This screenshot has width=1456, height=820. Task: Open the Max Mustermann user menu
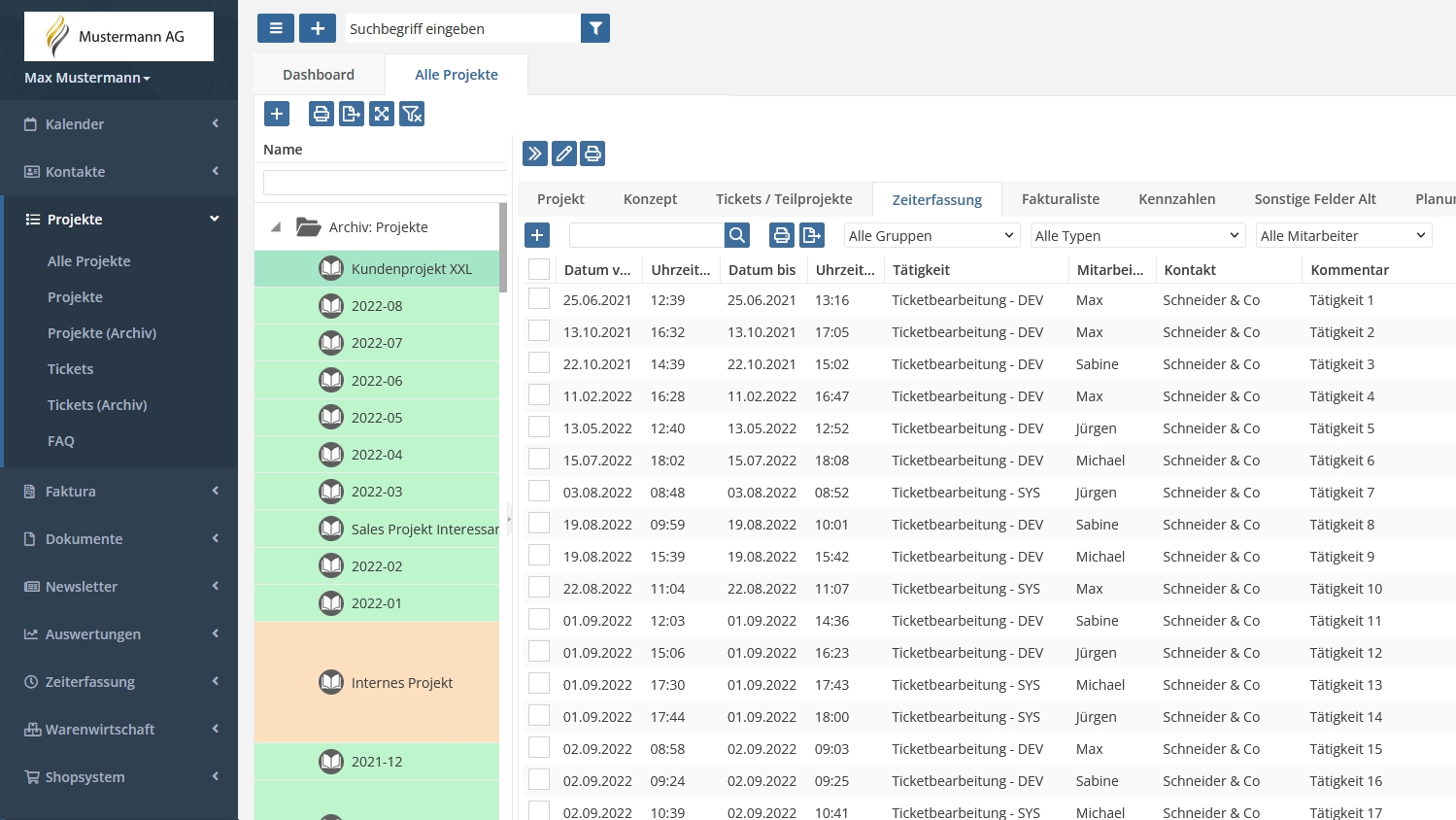[87, 78]
